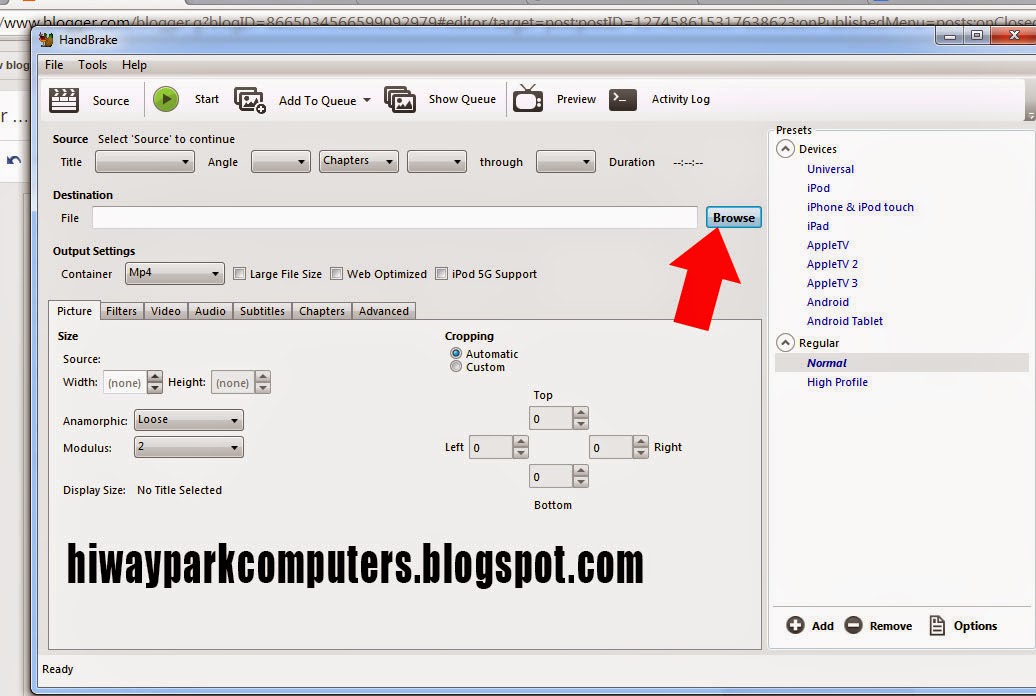Image resolution: width=1036 pixels, height=696 pixels.
Task: Select Custom cropping radio button
Action: tap(456, 366)
